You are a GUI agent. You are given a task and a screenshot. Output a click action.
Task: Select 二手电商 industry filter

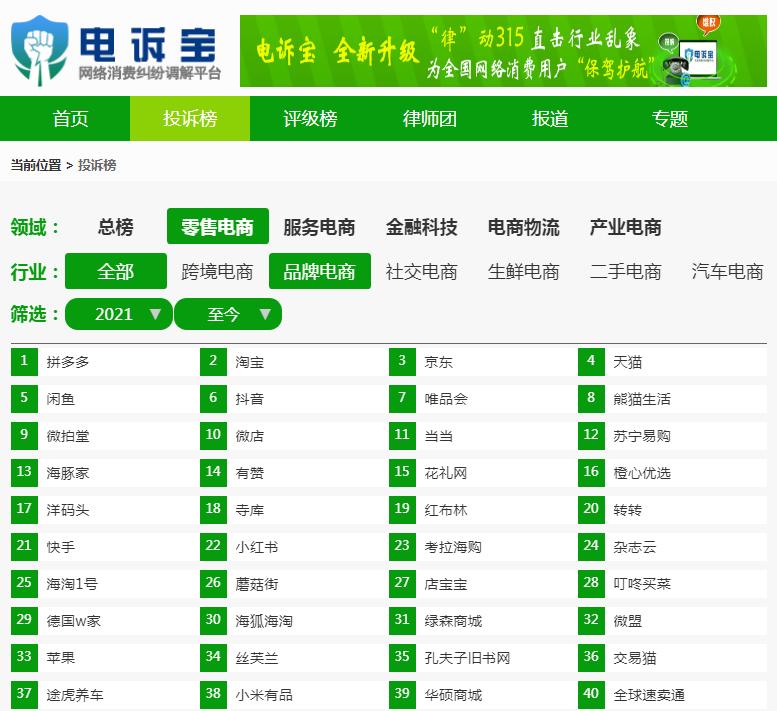click(x=625, y=272)
